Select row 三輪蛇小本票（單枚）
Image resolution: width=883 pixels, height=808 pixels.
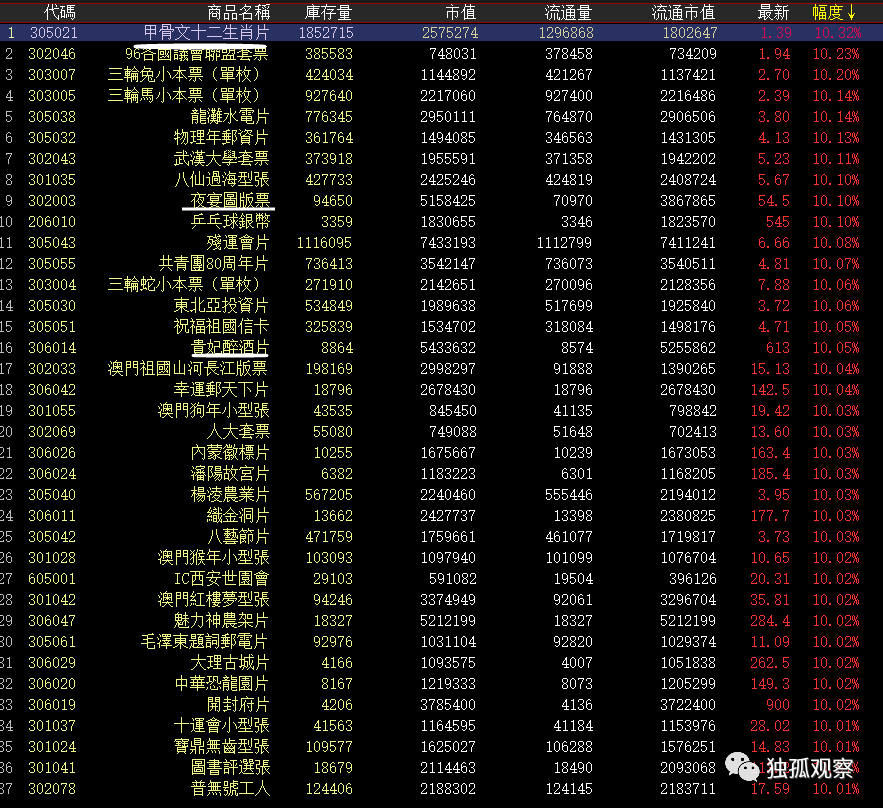[442, 284]
